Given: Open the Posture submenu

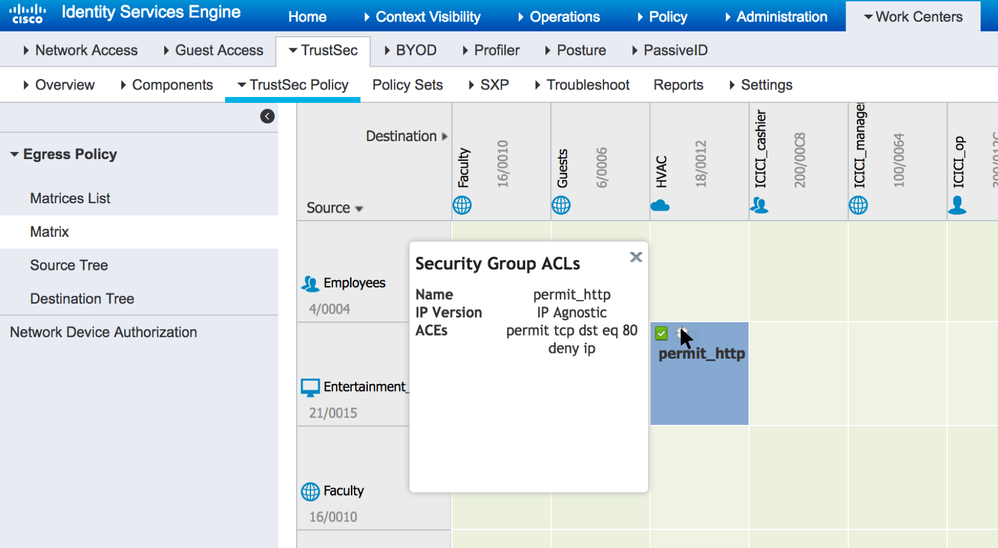Looking at the screenshot, I should click(575, 50).
